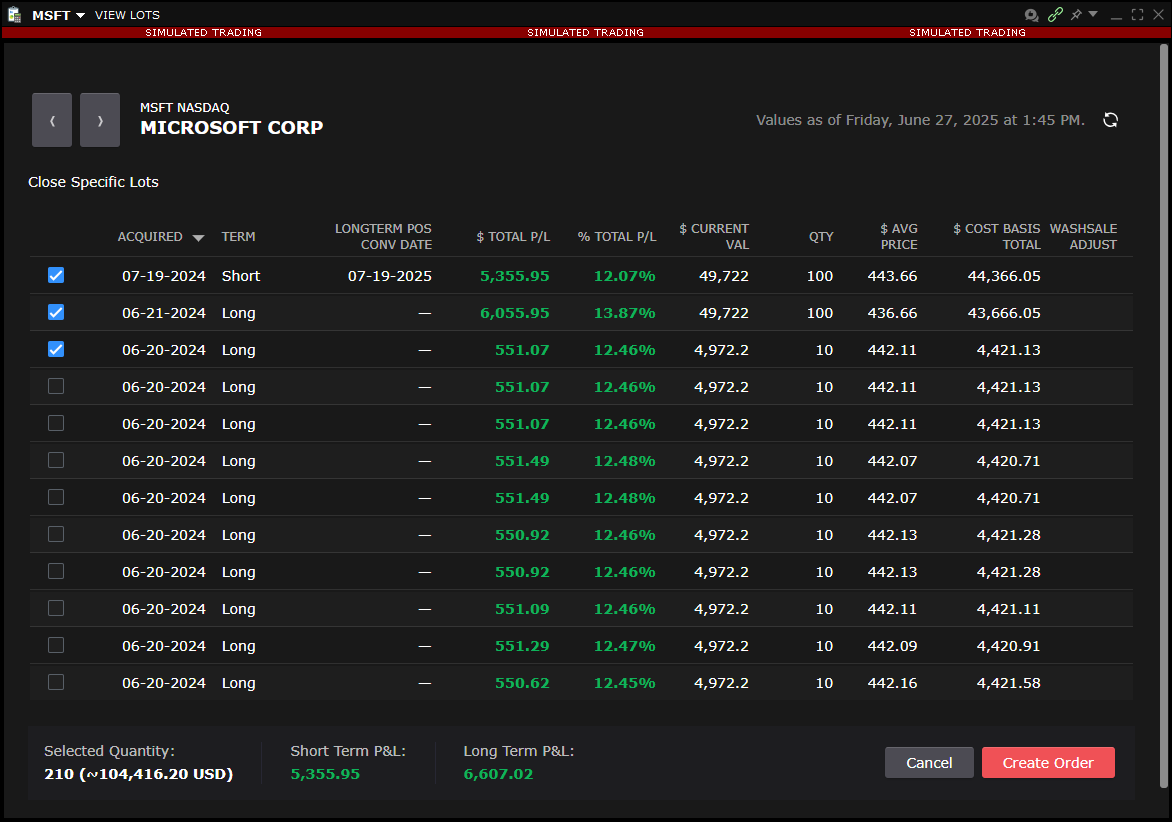
Task: Cancel closing the specific lots
Action: pos(929,763)
